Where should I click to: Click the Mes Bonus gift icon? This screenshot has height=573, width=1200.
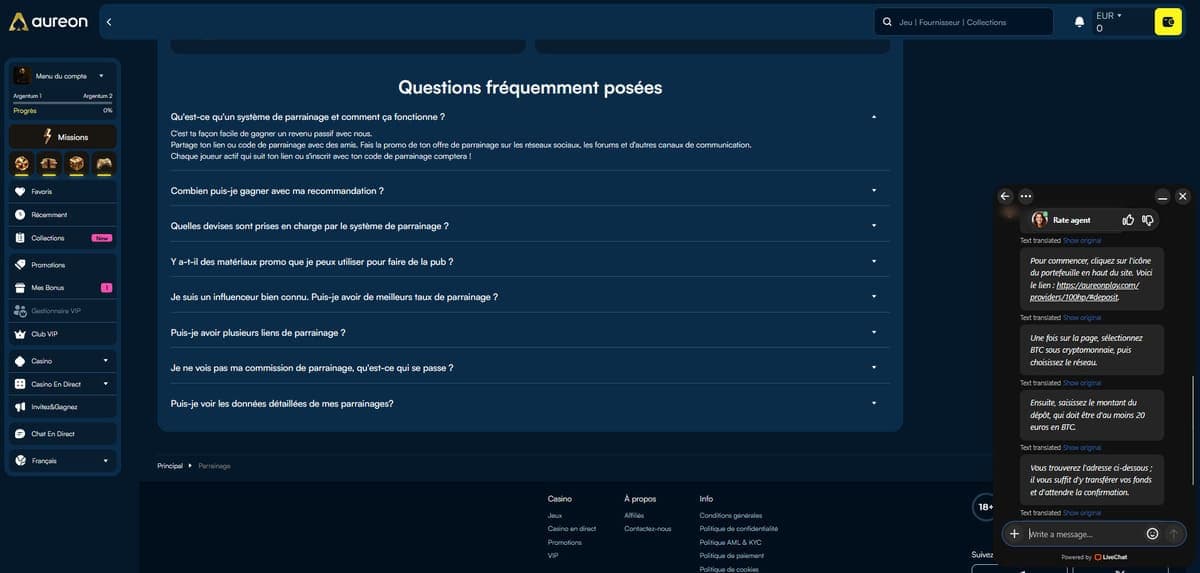(x=20, y=288)
